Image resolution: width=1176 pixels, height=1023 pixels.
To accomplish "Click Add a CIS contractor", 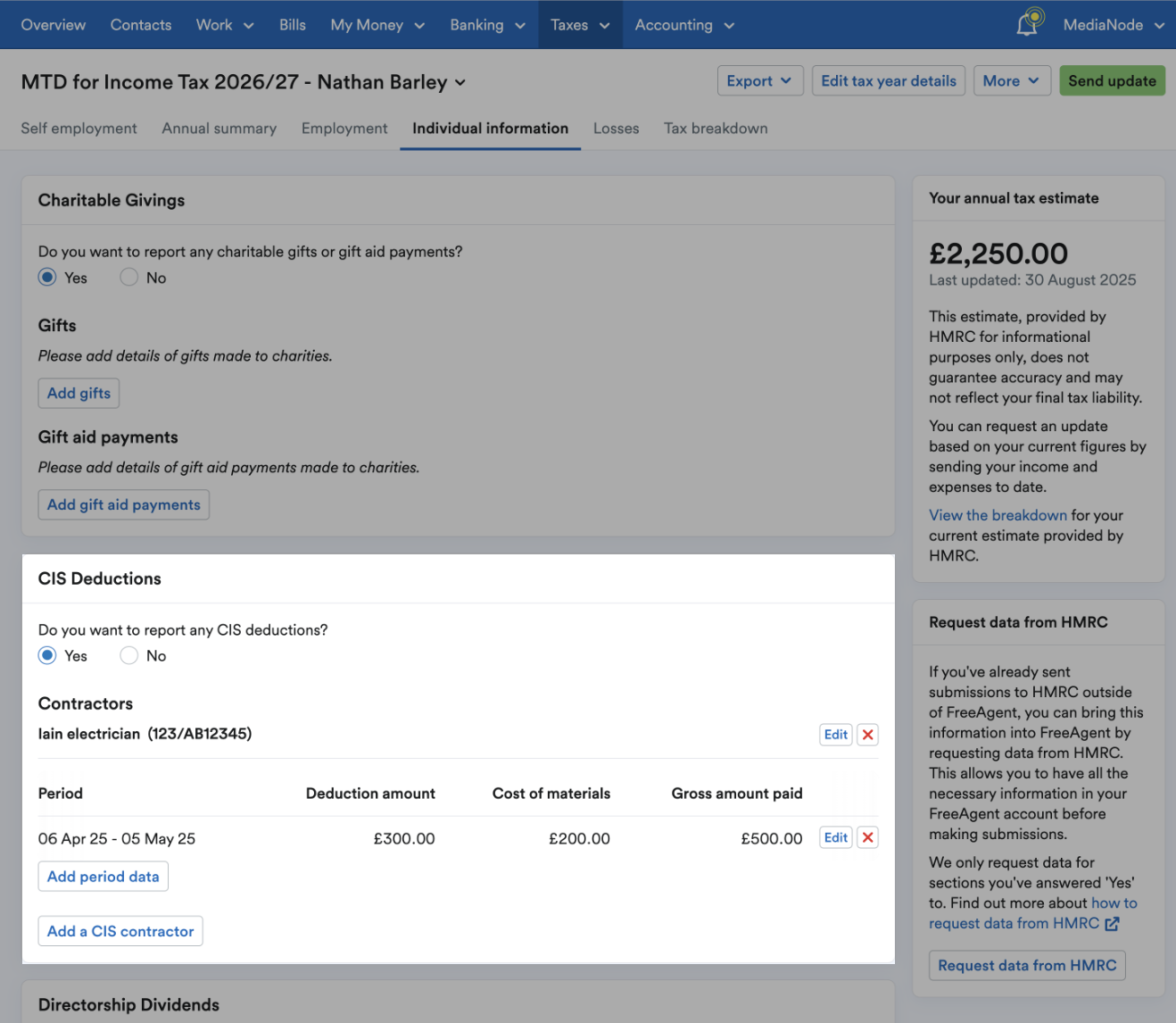I will coord(120,931).
